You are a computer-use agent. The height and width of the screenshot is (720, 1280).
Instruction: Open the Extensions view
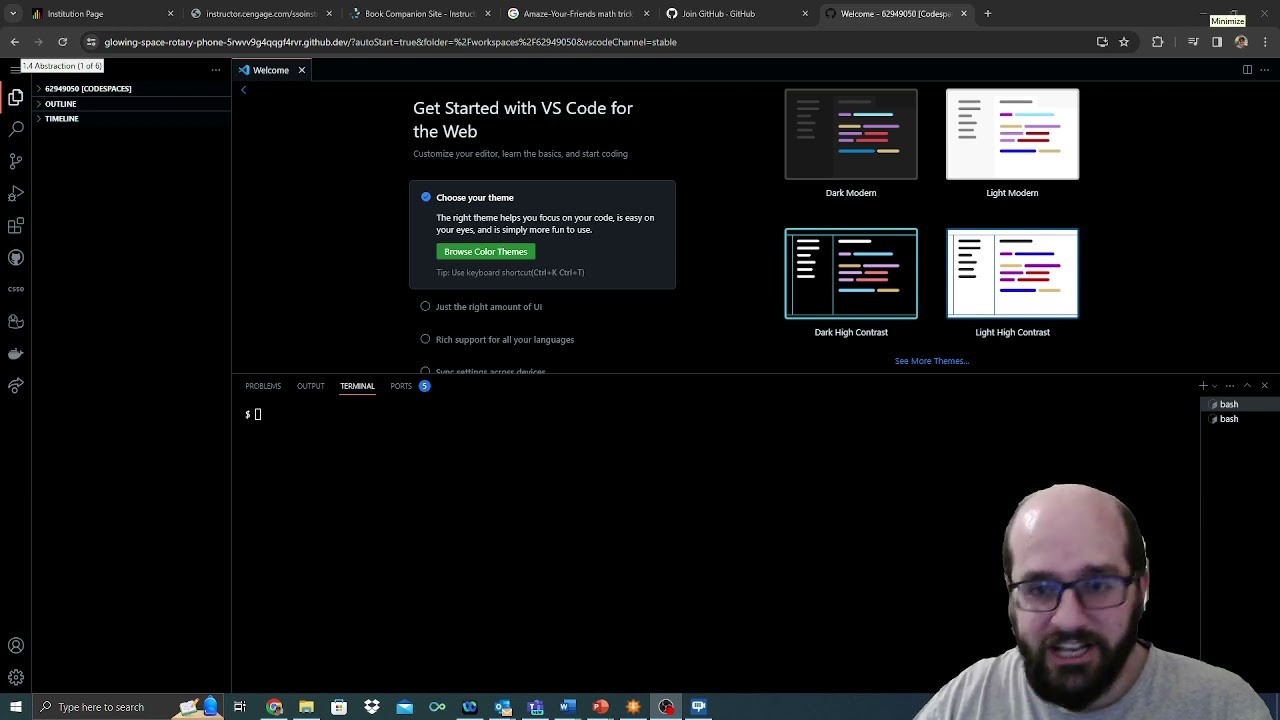(x=15, y=225)
